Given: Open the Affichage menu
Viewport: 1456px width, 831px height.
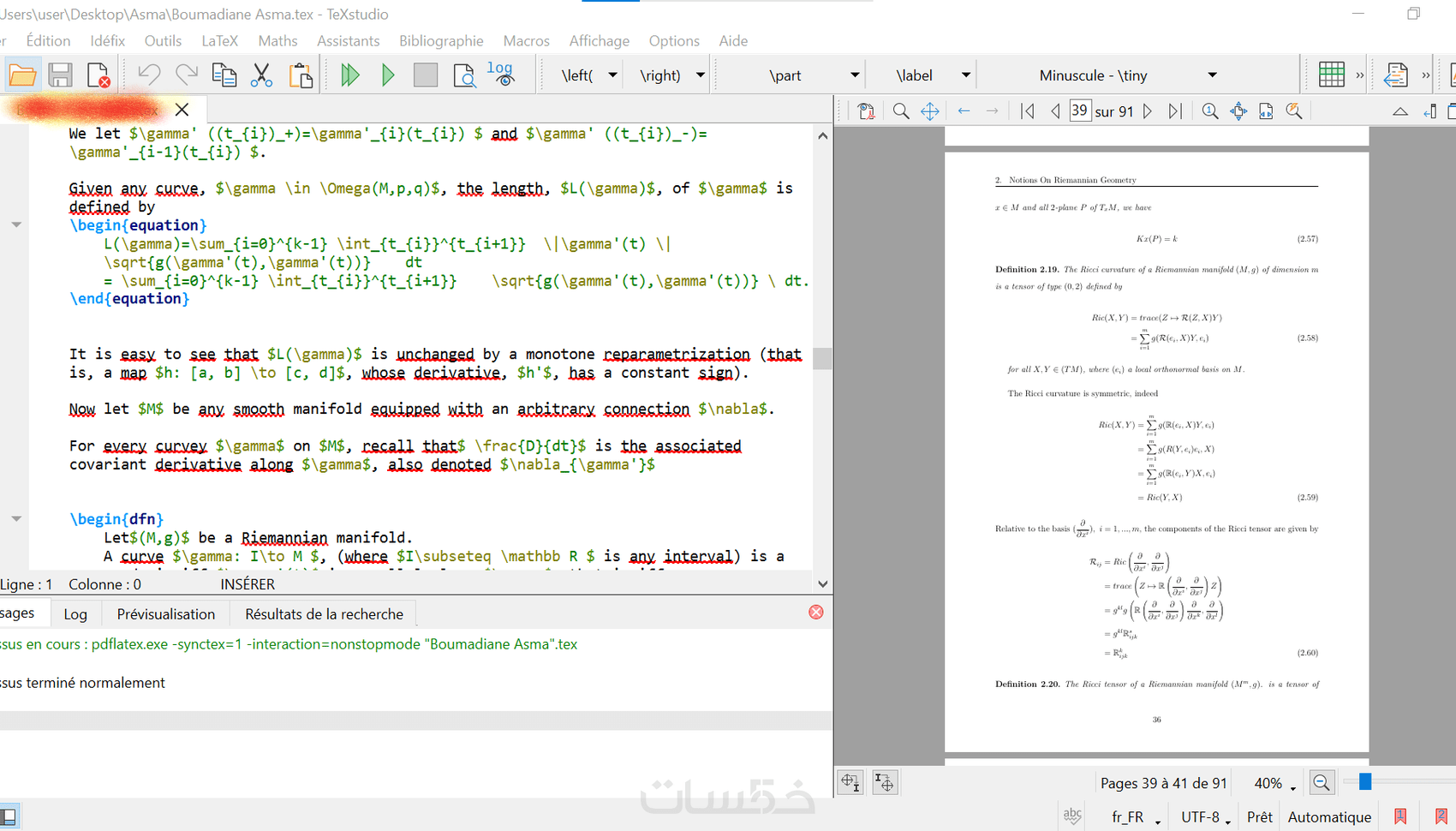Looking at the screenshot, I should pyautogui.click(x=599, y=40).
